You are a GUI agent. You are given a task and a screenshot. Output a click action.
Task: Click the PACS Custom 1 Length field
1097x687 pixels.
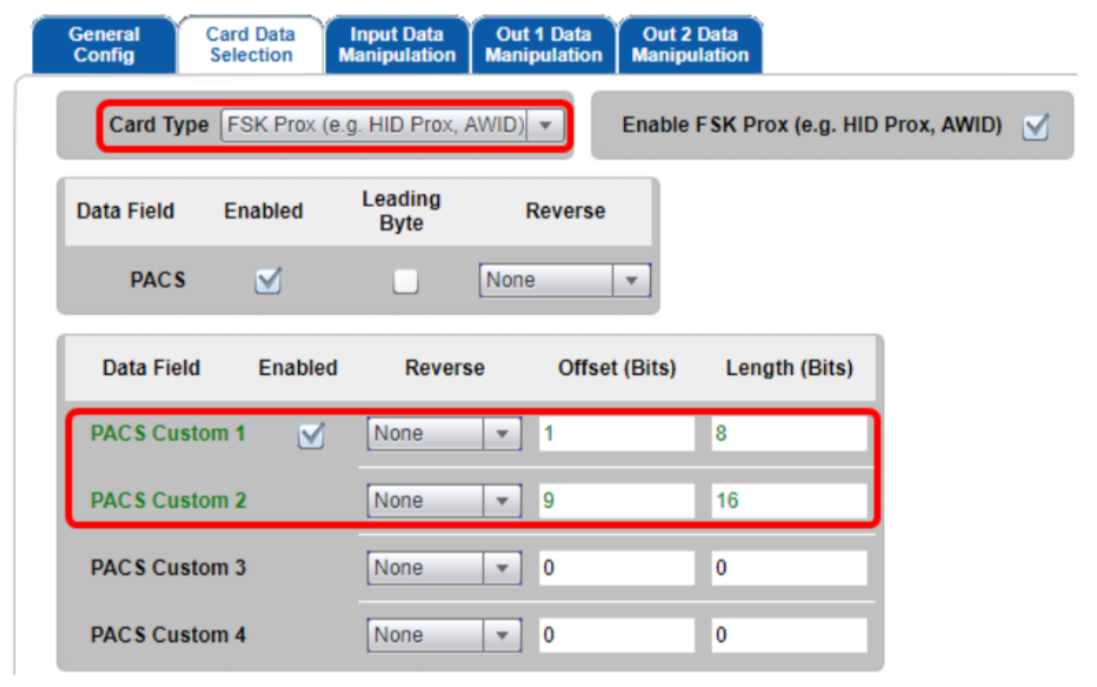pos(789,434)
